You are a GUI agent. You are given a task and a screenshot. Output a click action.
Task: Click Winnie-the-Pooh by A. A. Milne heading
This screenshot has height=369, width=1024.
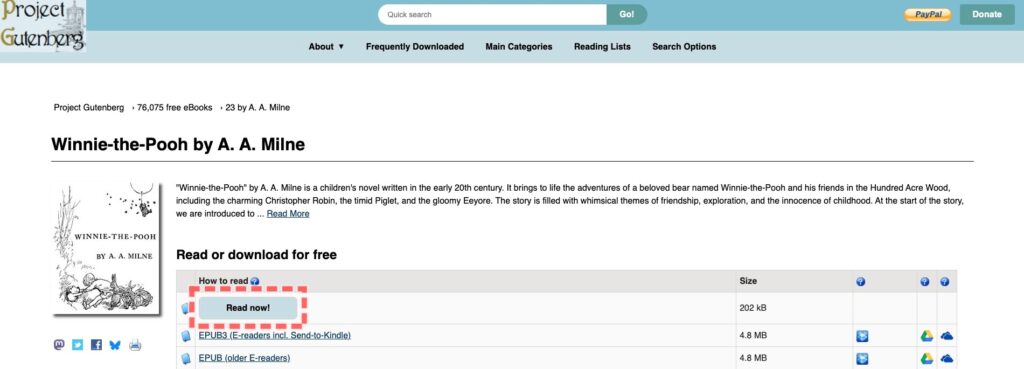[178, 144]
